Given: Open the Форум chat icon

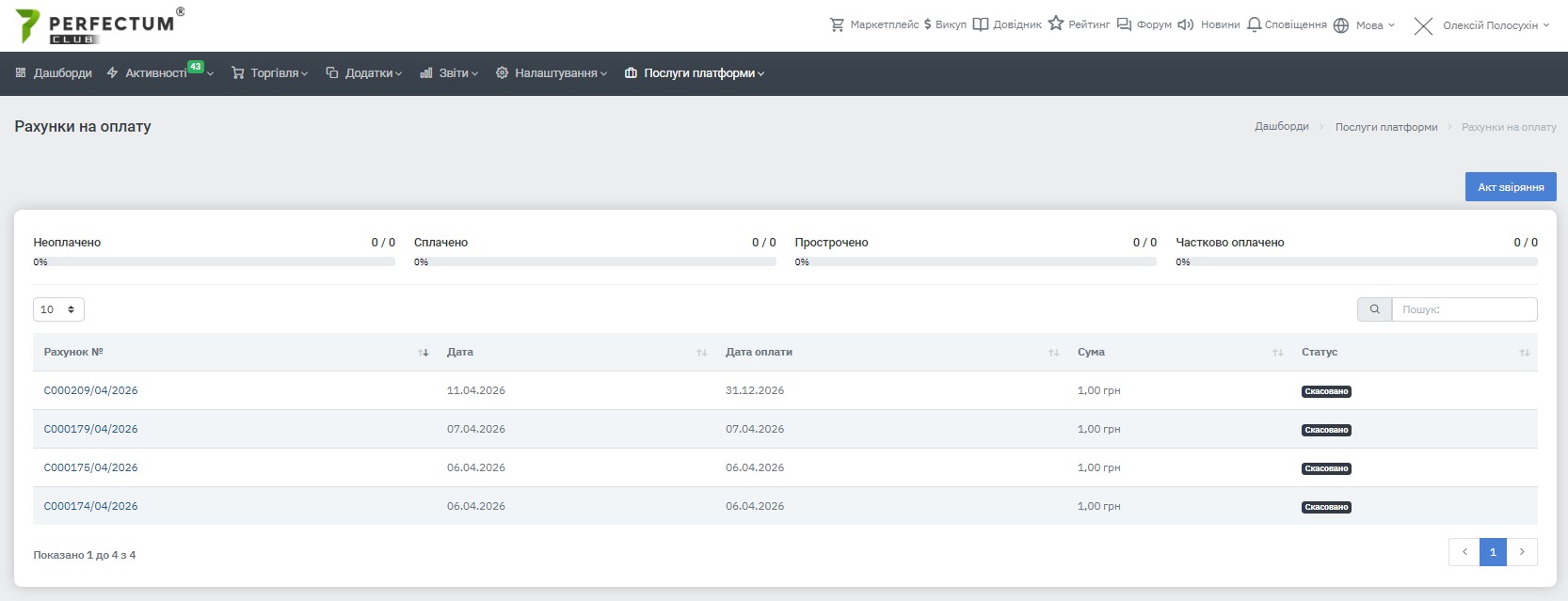Looking at the screenshot, I should pyautogui.click(x=1124, y=24).
